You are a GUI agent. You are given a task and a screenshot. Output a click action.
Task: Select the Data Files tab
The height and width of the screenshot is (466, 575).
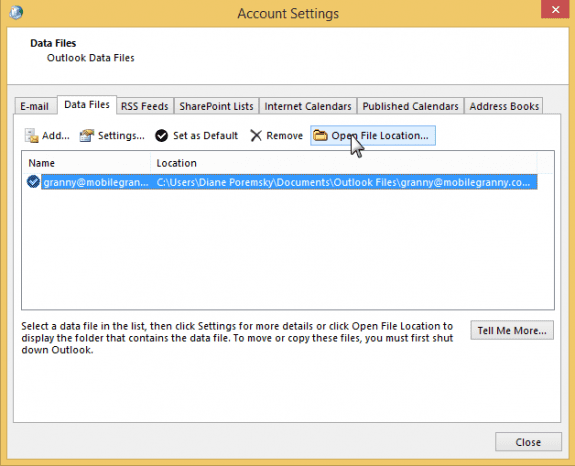pyautogui.click(x=87, y=105)
